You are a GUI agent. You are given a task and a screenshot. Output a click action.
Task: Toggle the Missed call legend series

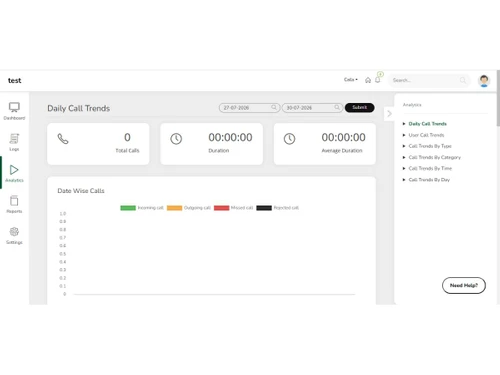click(233, 208)
